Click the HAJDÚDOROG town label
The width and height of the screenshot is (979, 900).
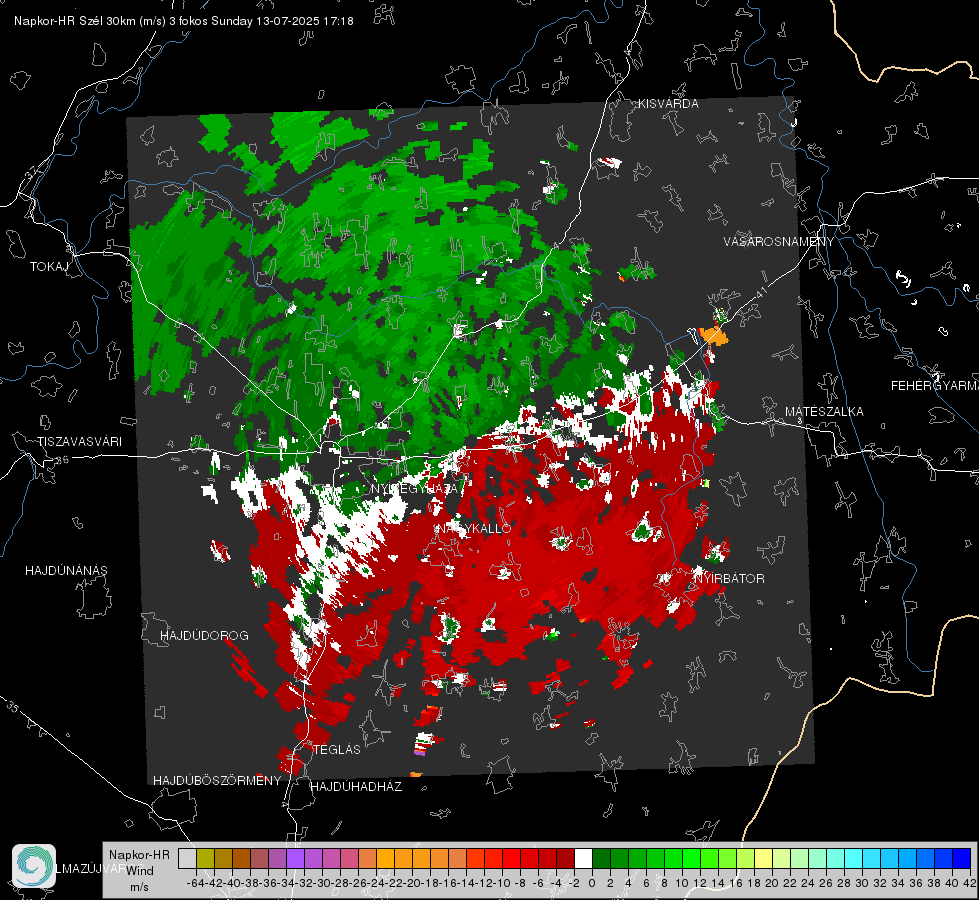tap(204, 635)
